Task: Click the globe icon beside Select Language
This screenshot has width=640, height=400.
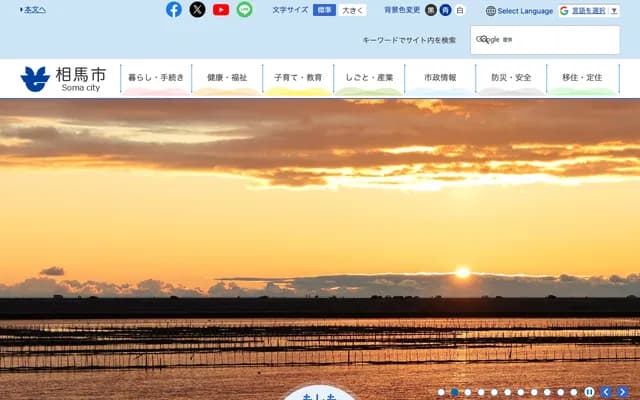Action: (491, 11)
